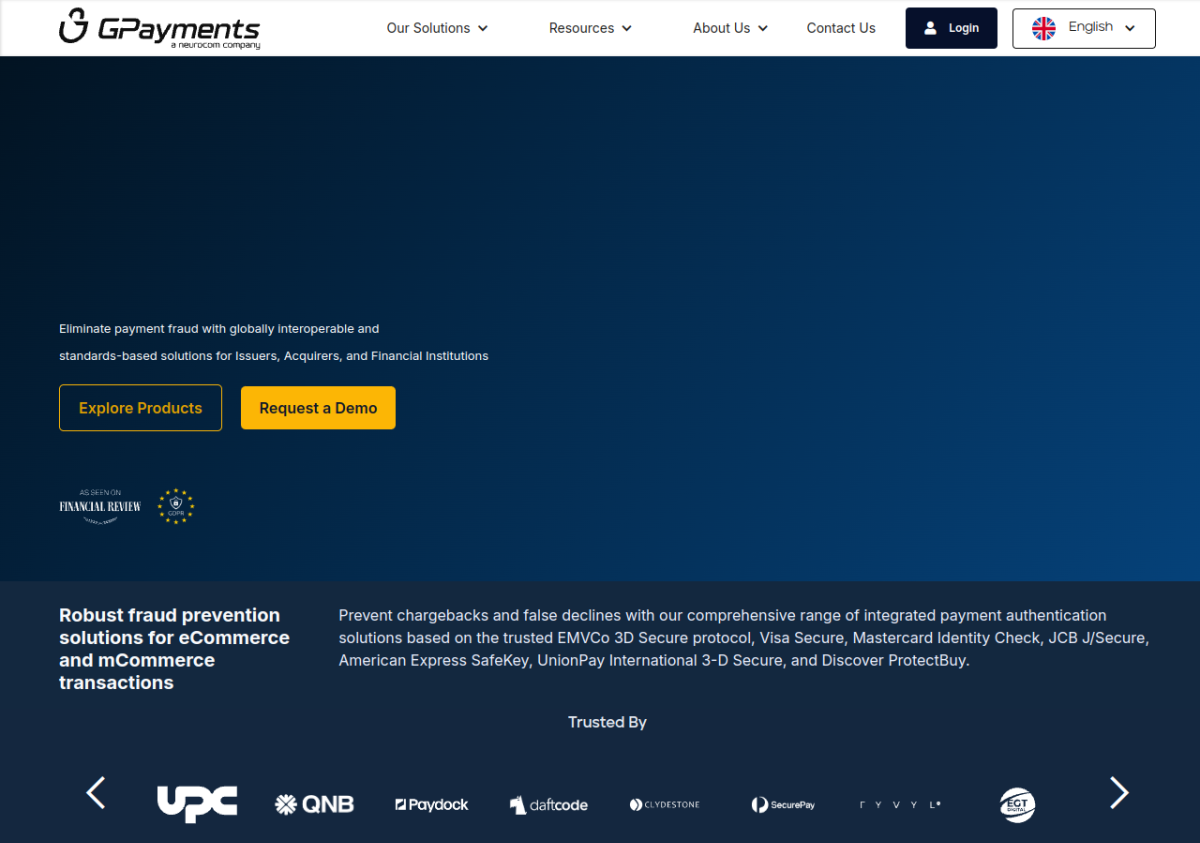Click the Financial Review badge

coord(100,506)
